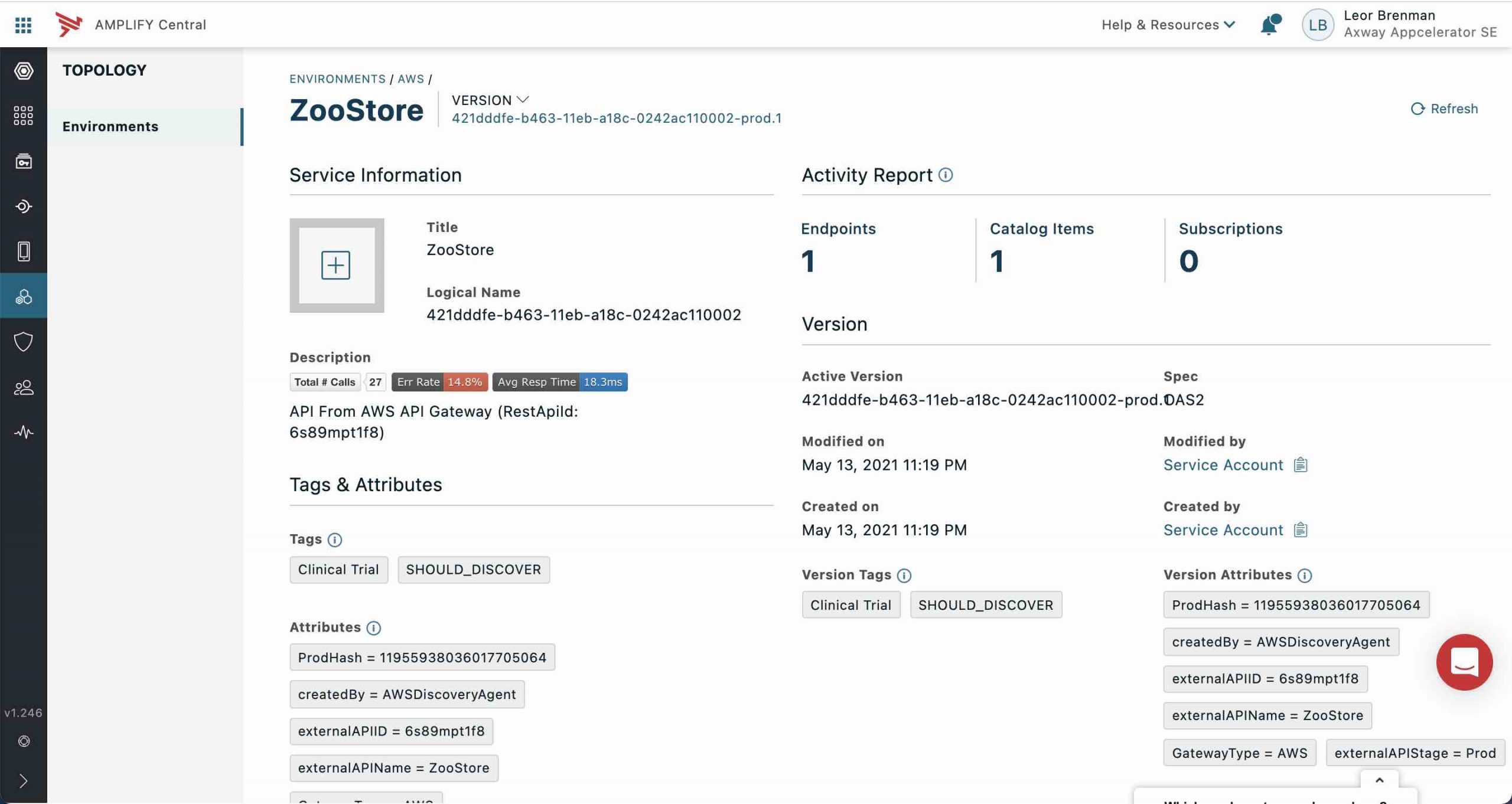Expand the bottom survey panel chevron
1512x804 pixels.
click(x=1379, y=780)
